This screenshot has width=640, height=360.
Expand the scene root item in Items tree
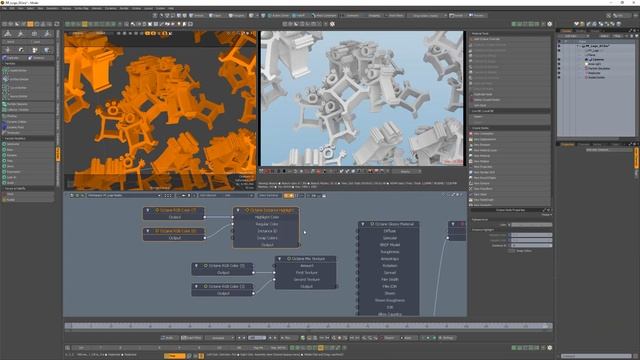[x=578, y=46]
